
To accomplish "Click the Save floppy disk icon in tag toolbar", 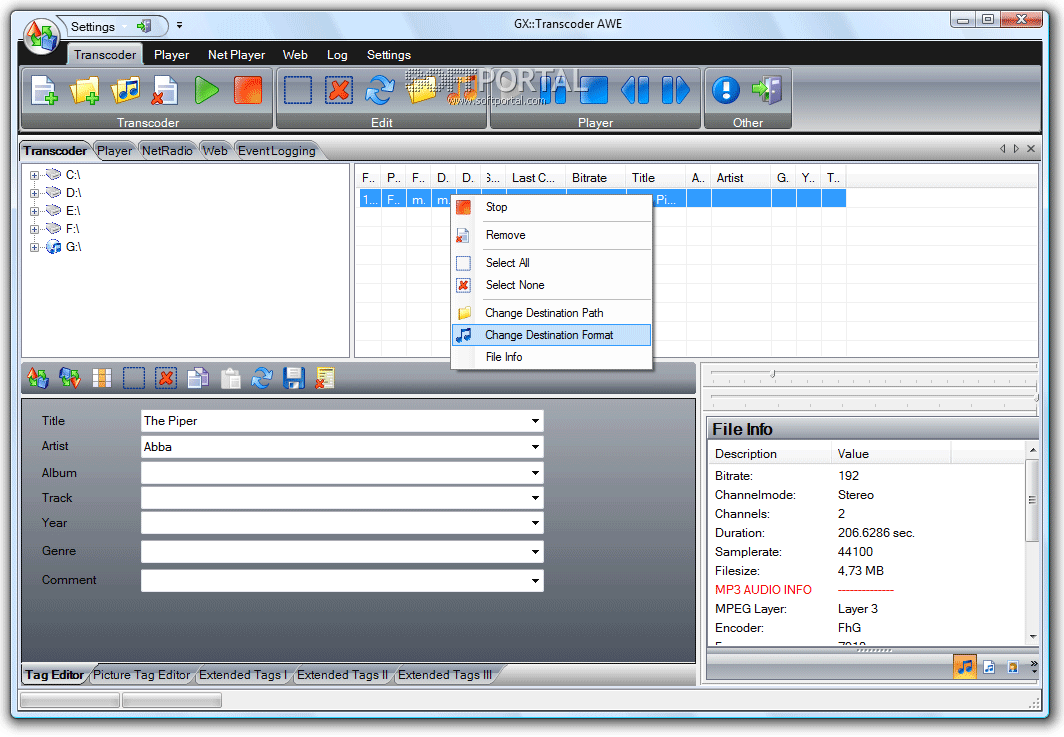I will pyautogui.click(x=293, y=378).
